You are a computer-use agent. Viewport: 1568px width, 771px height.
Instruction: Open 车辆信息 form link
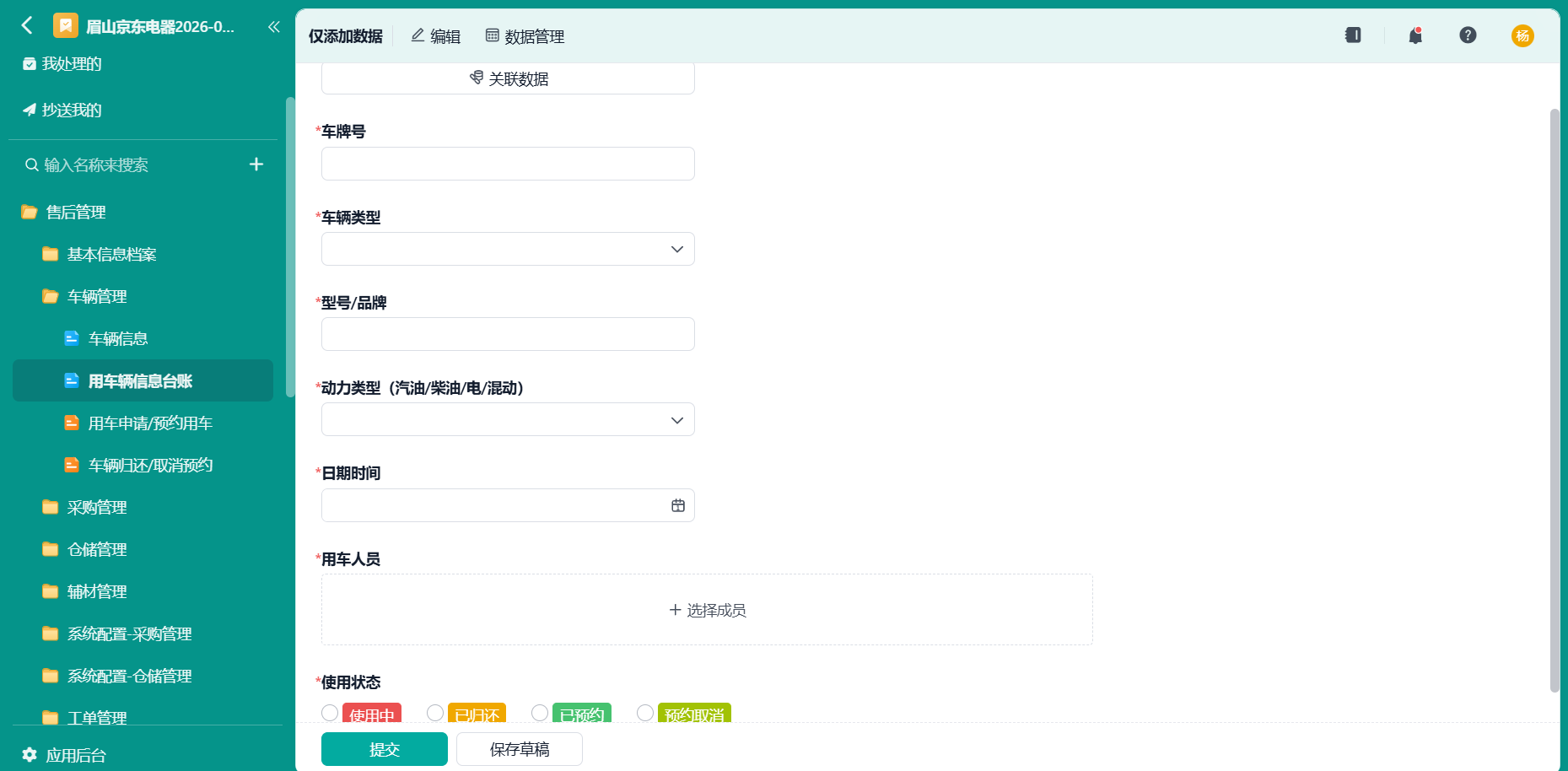tap(118, 338)
